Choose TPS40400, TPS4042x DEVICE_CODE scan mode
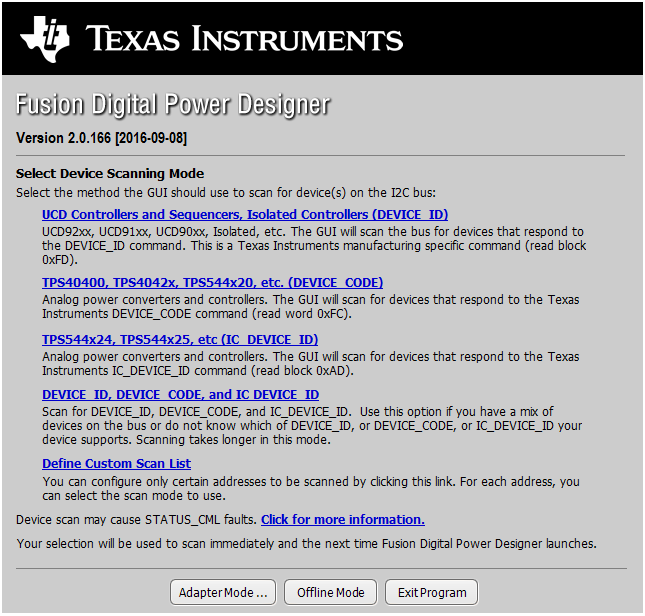Image resolution: width=645 pixels, height=616 pixels. click(x=212, y=282)
